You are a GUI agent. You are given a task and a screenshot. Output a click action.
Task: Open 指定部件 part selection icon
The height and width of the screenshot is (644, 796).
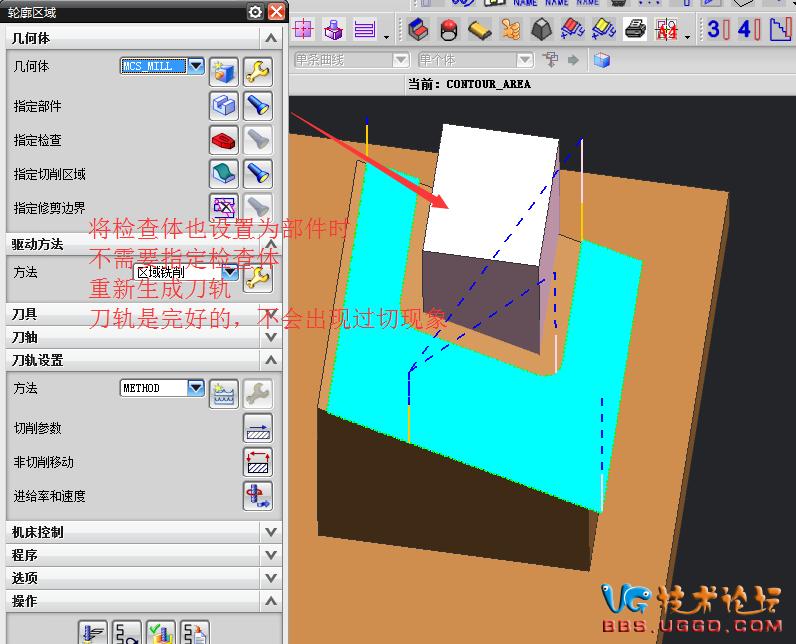[x=223, y=105]
